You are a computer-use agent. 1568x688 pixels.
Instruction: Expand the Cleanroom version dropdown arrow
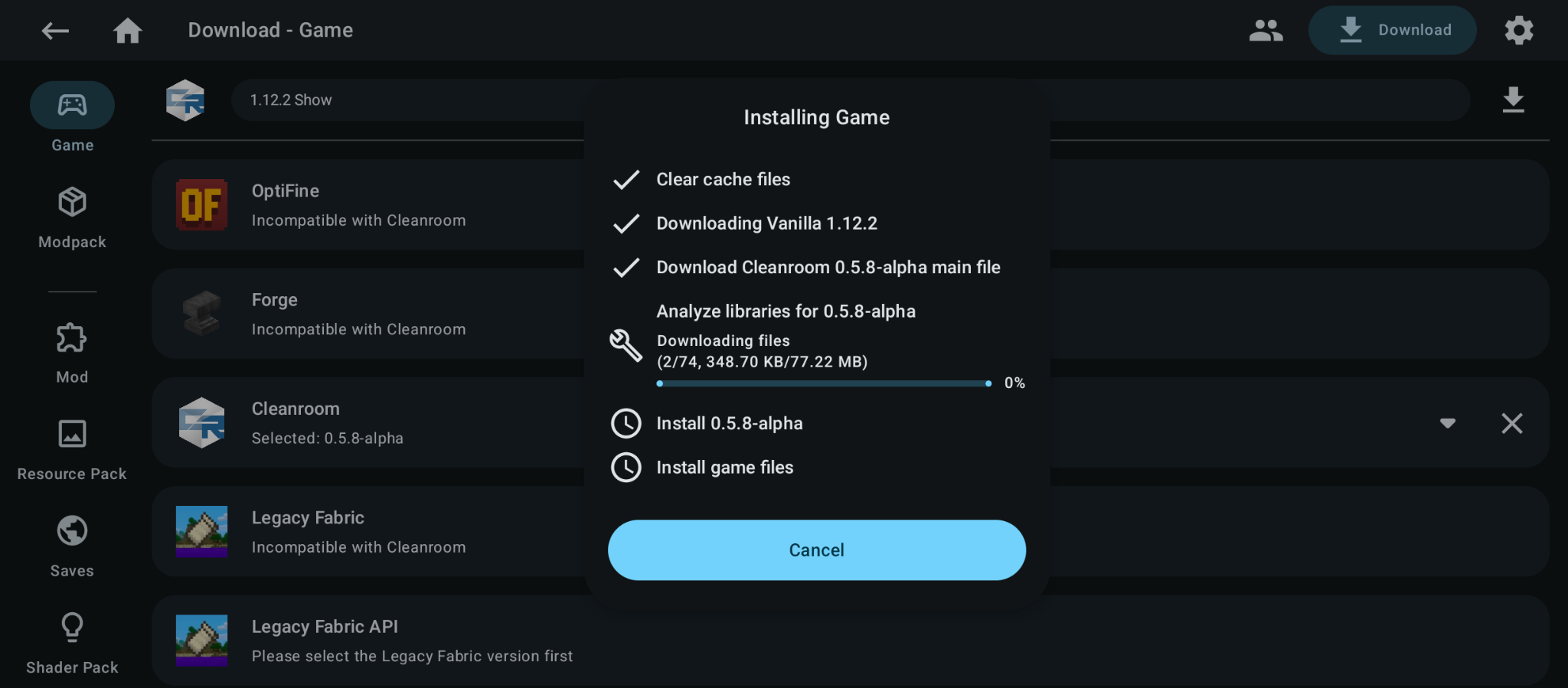[x=1447, y=423]
